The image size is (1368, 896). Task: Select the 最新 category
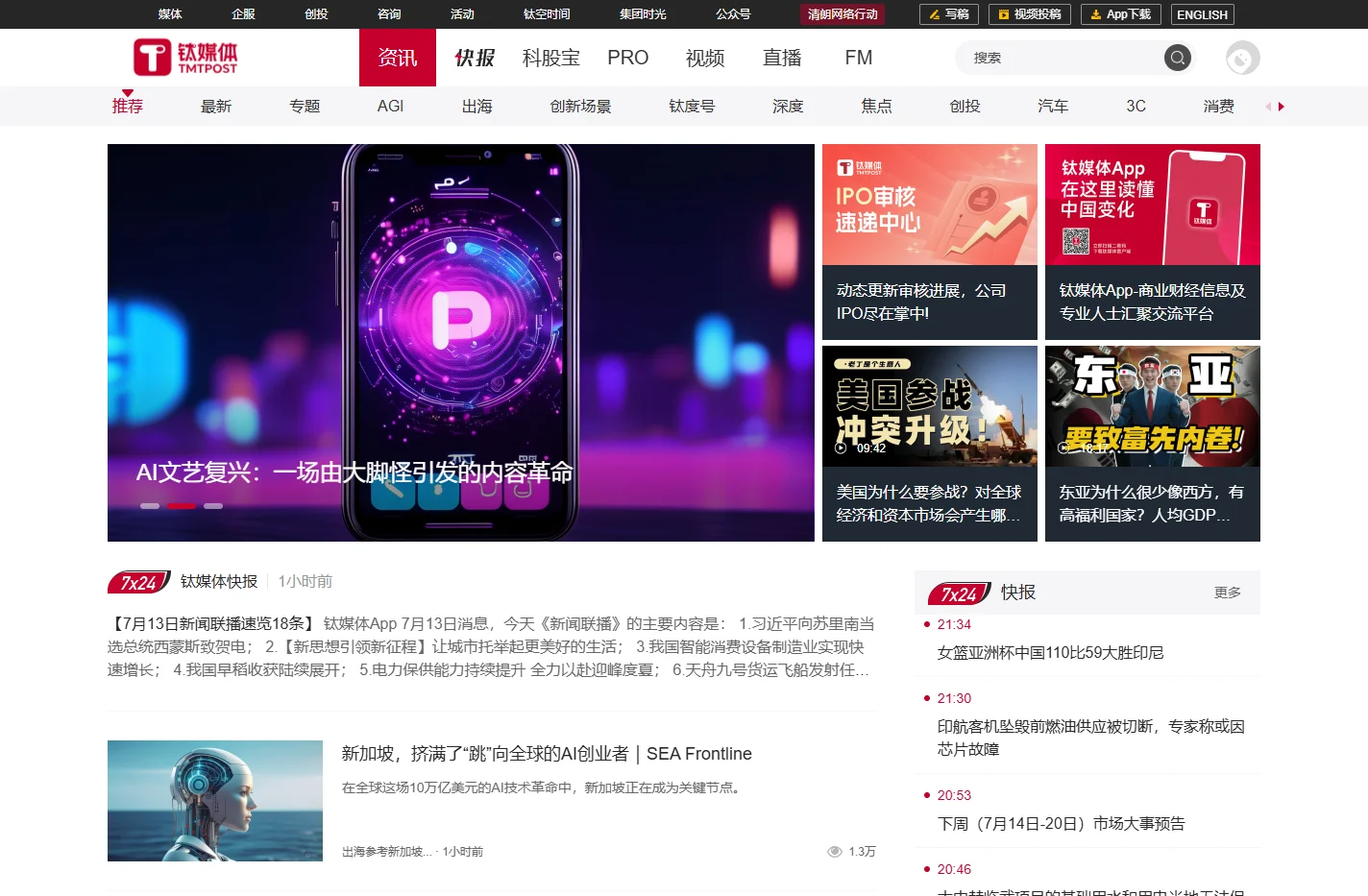click(216, 107)
